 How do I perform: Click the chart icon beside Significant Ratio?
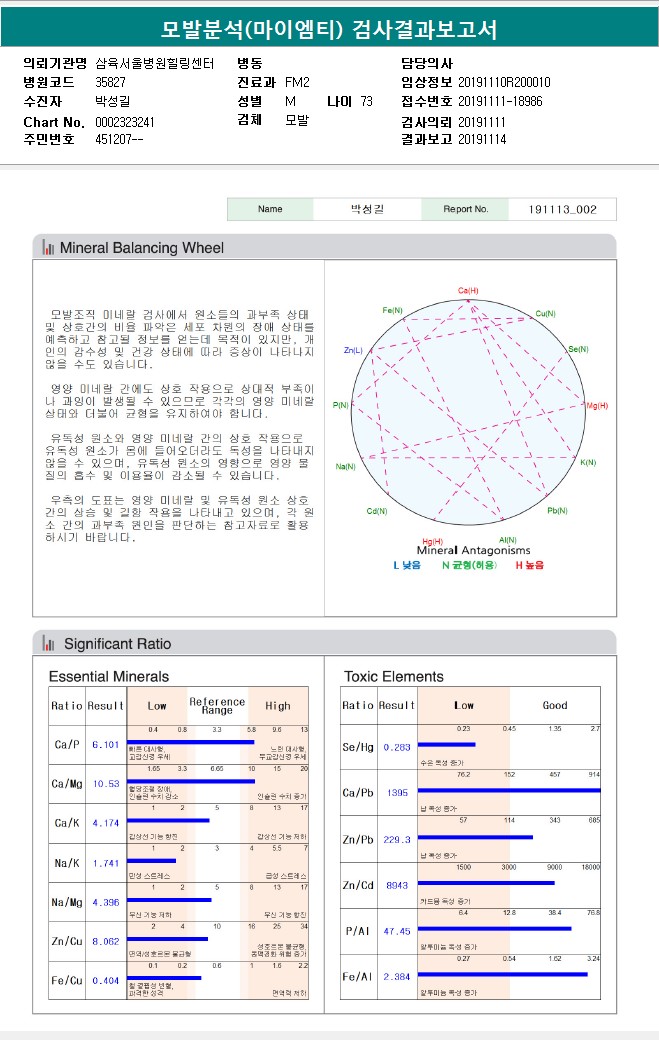[48, 643]
